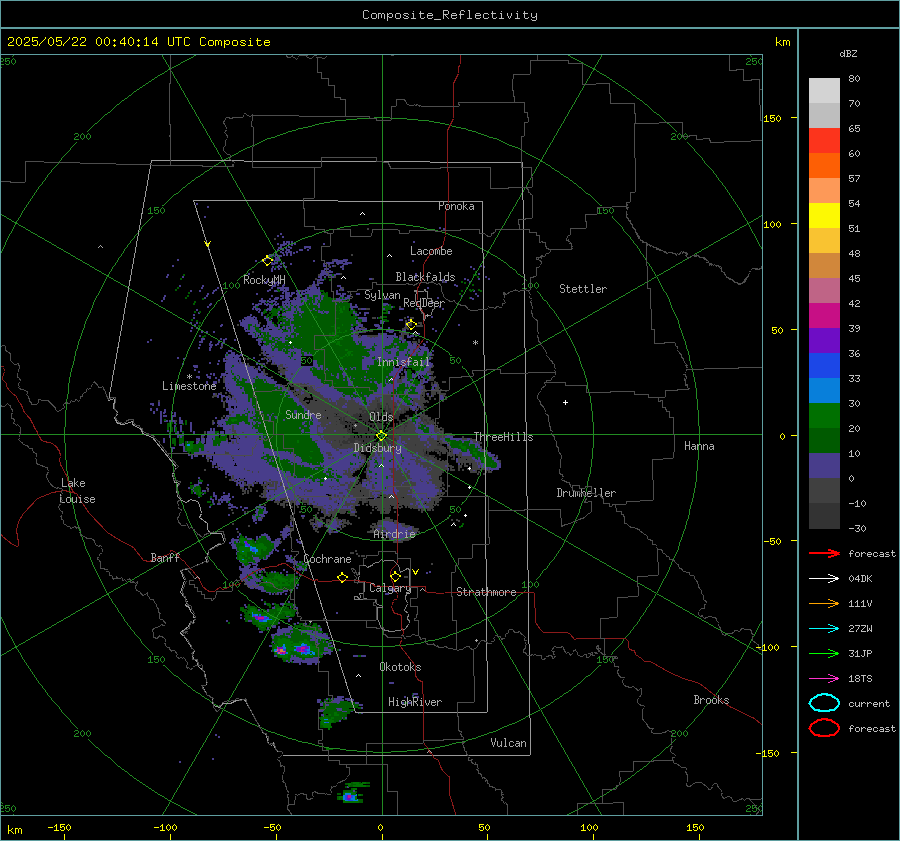Viewport: 900px width, 841px height.
Task: Select the red 60-65 dBZ swatch
Action: 824,141
